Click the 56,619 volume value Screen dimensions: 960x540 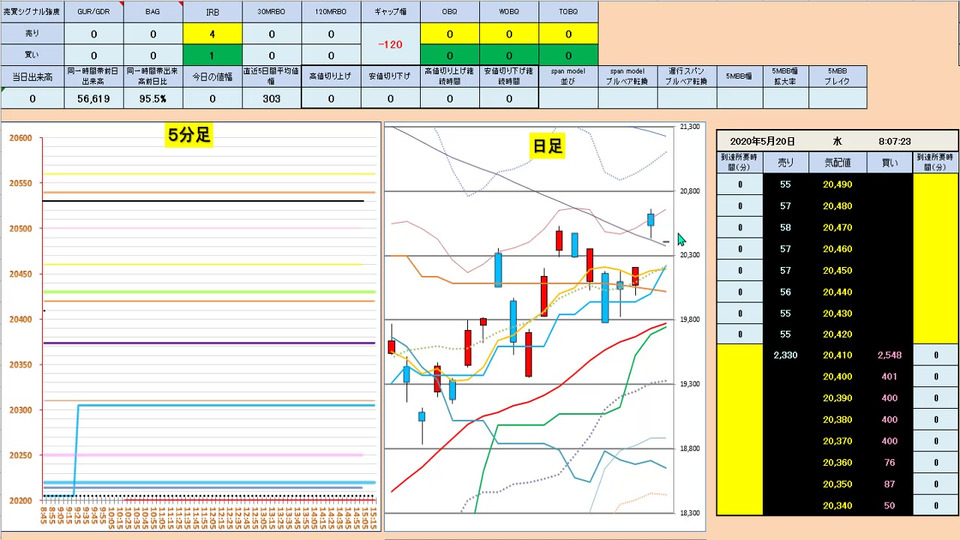tap(94, 99)
